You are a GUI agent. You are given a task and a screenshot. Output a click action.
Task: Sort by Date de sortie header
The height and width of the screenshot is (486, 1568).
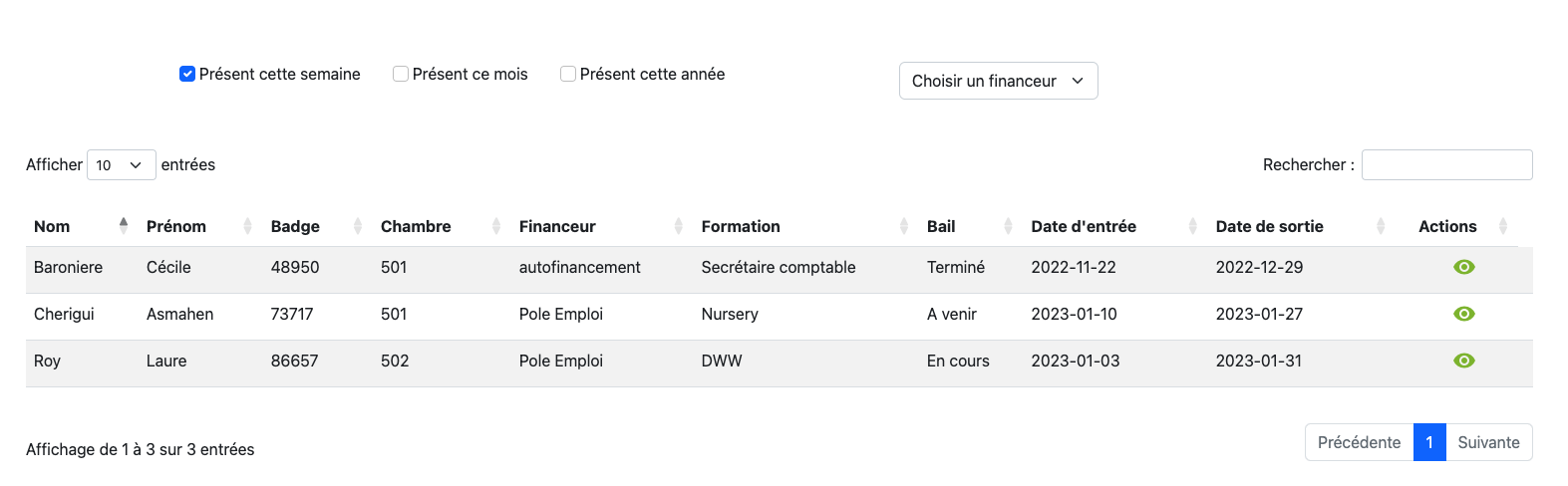pos(1269,226)
